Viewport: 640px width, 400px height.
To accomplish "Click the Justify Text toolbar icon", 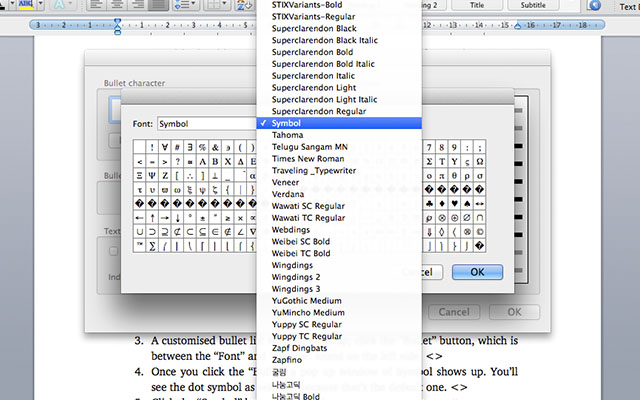I will pos(158,4).
